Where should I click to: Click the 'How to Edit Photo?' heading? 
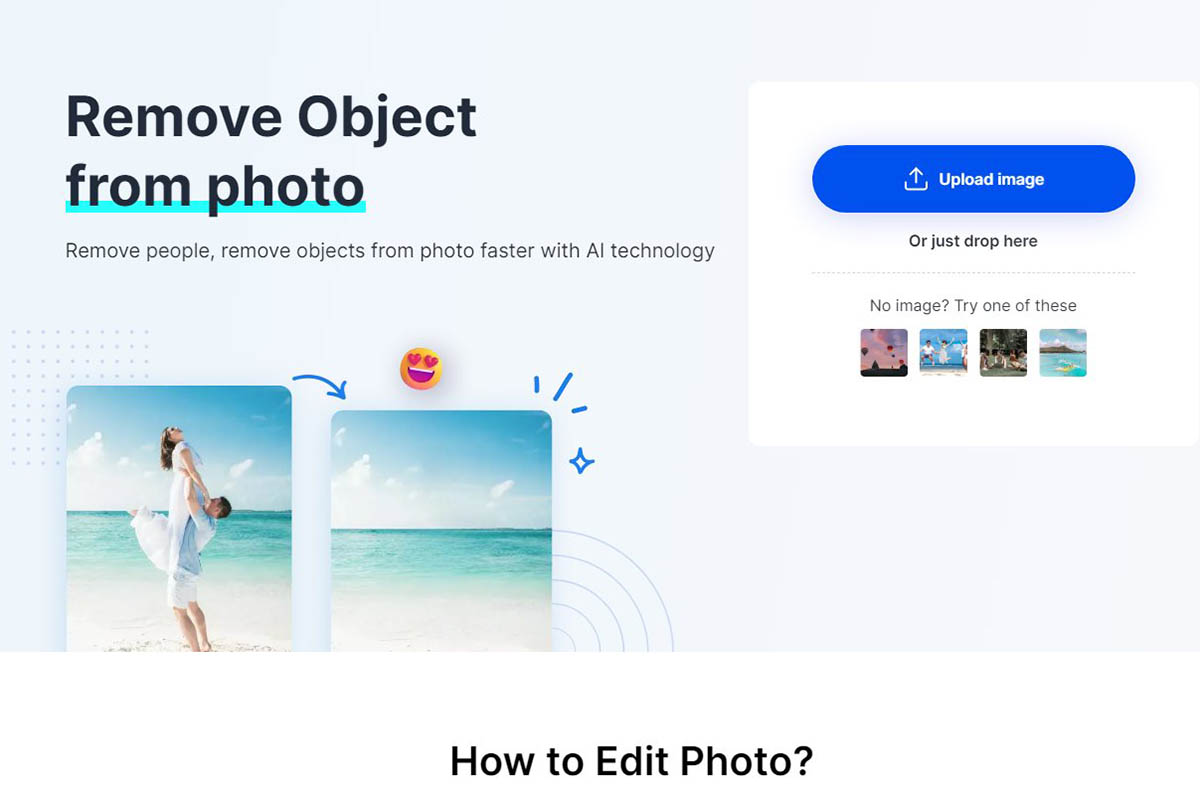(x=631, y=761)
